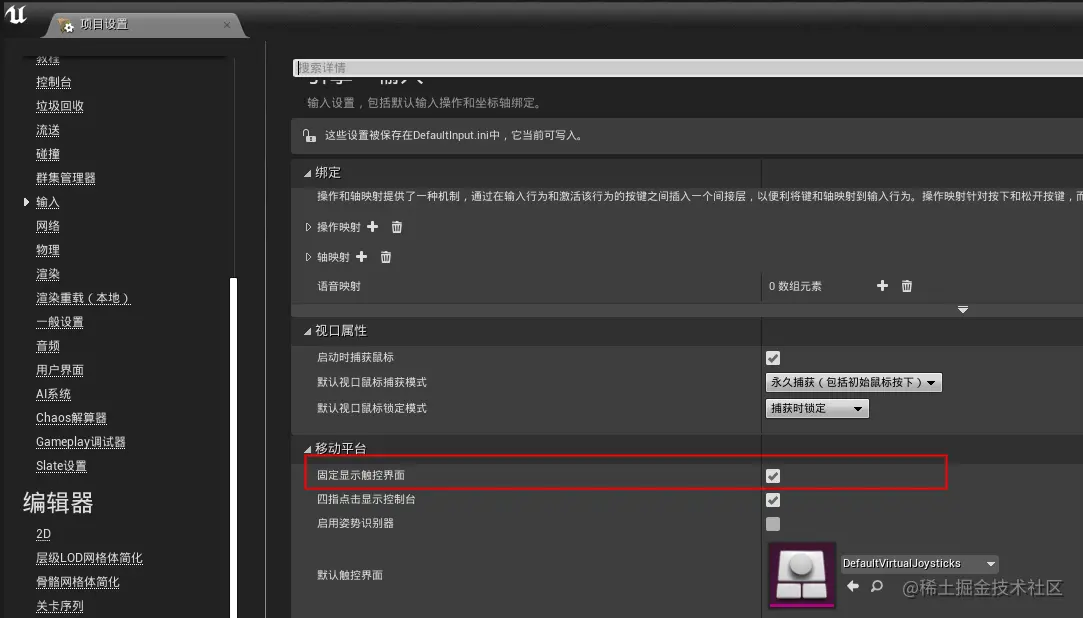Screen dimensions: 1083x618
Task: Click the Unreal Engine logo icon
Action: click(x=15, y=14)
